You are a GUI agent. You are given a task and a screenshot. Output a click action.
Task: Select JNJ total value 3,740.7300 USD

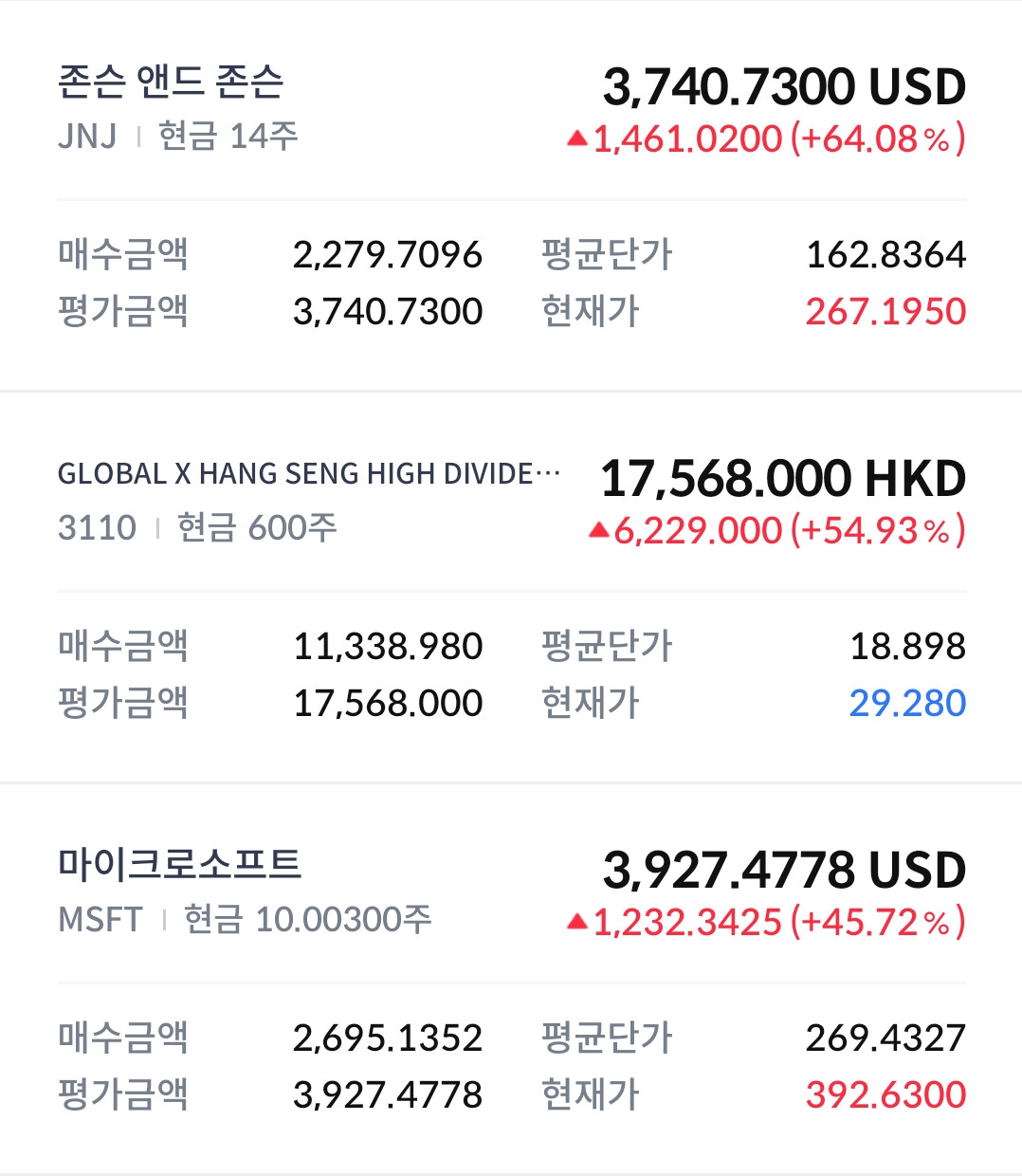click(784, 87)
